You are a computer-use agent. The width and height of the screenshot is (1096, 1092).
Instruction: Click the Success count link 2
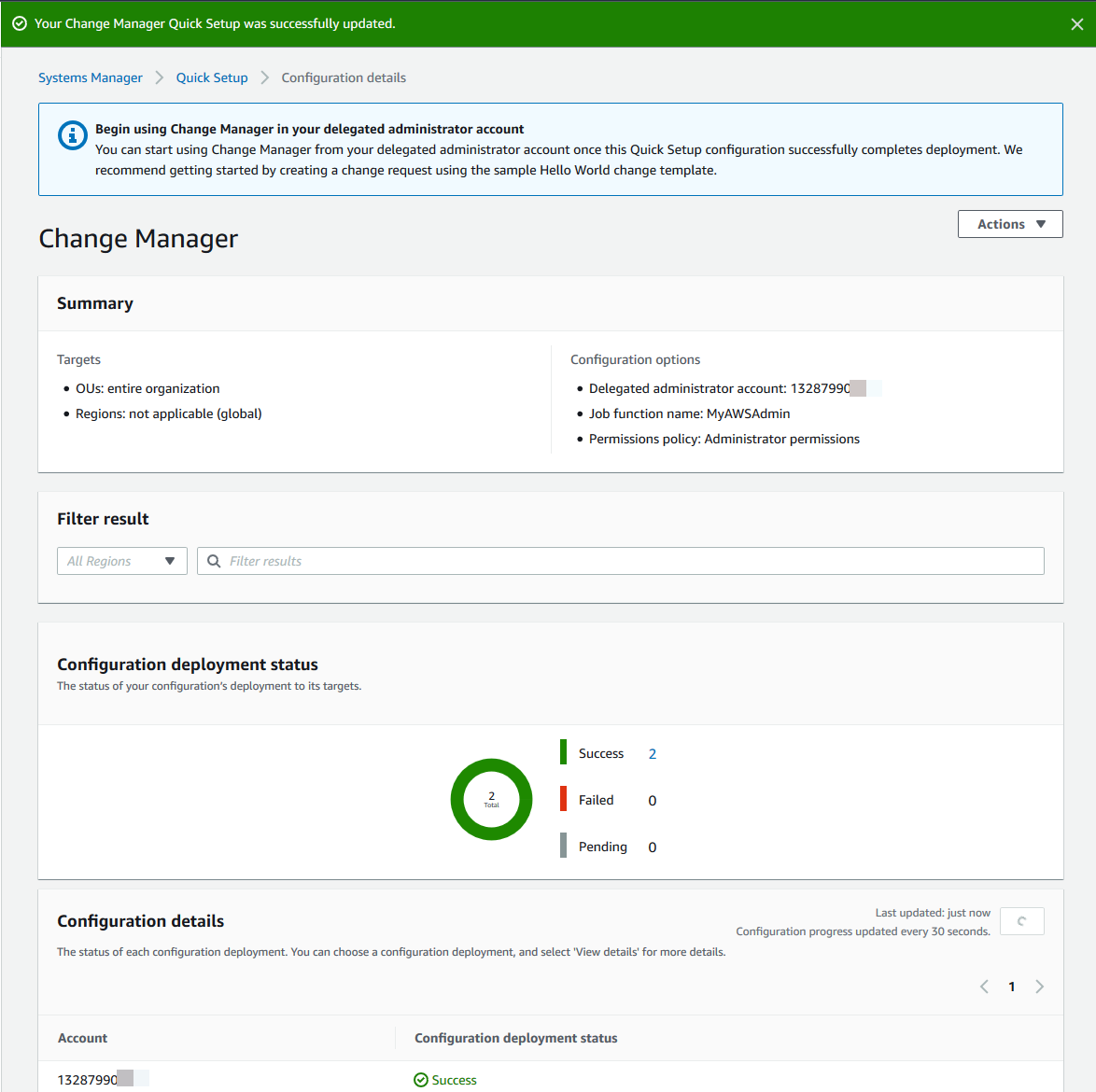point(653,754)
